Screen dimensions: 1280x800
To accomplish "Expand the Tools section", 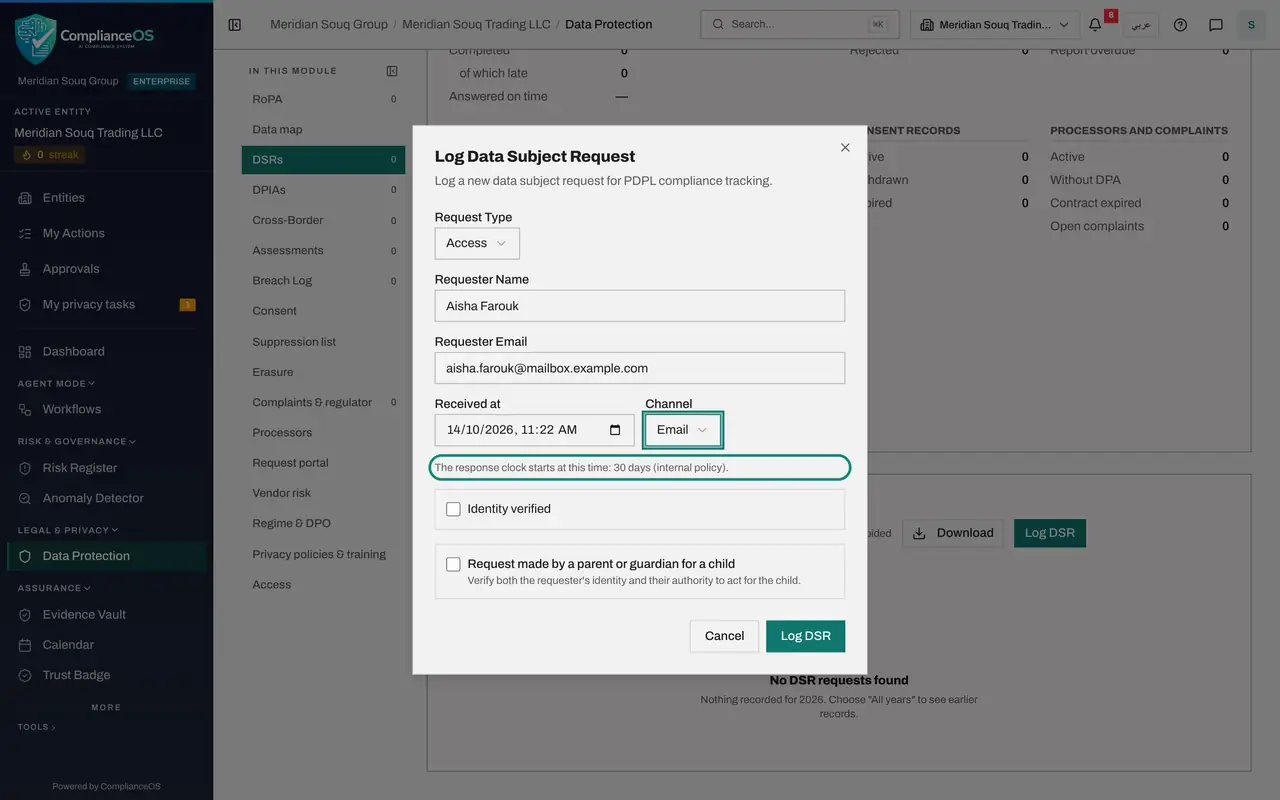I will [x=37, y=727].
